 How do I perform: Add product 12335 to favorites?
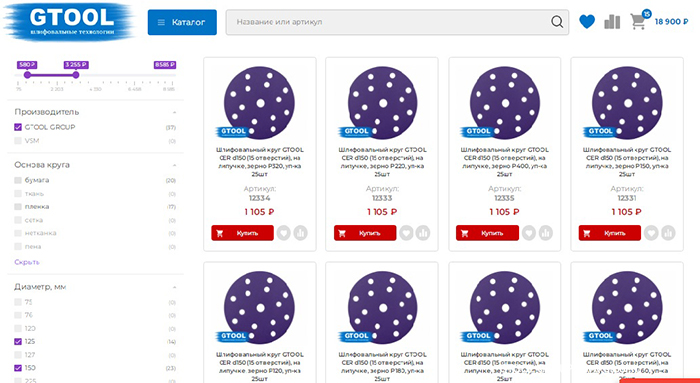(529, 233)
